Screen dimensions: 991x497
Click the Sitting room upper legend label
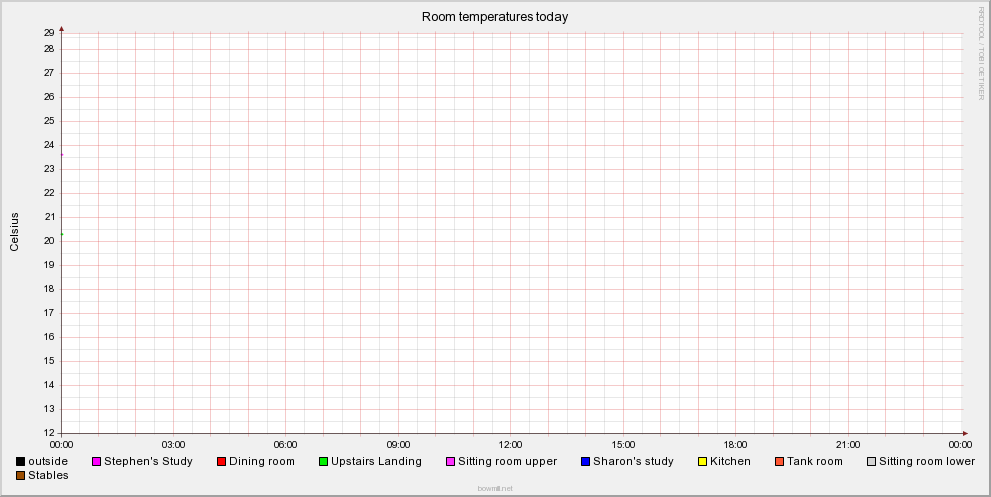[x=507, y=461]
